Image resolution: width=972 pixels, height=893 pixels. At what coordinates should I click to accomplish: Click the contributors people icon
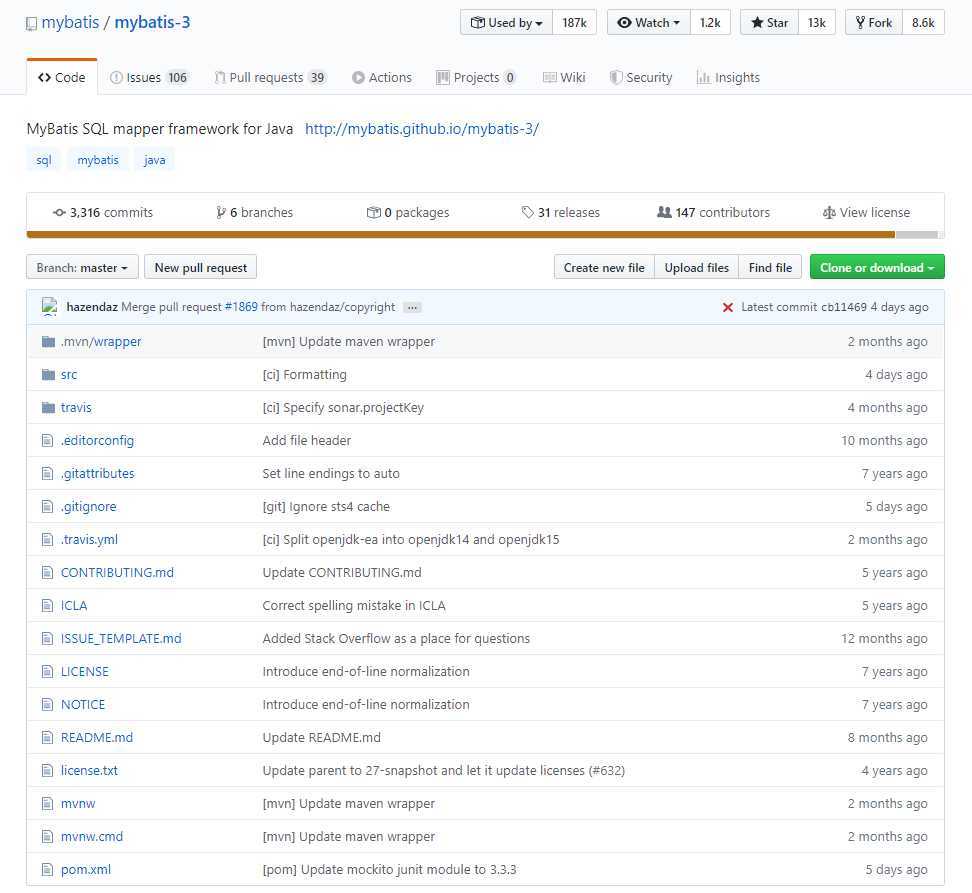(x=664, y=212)
